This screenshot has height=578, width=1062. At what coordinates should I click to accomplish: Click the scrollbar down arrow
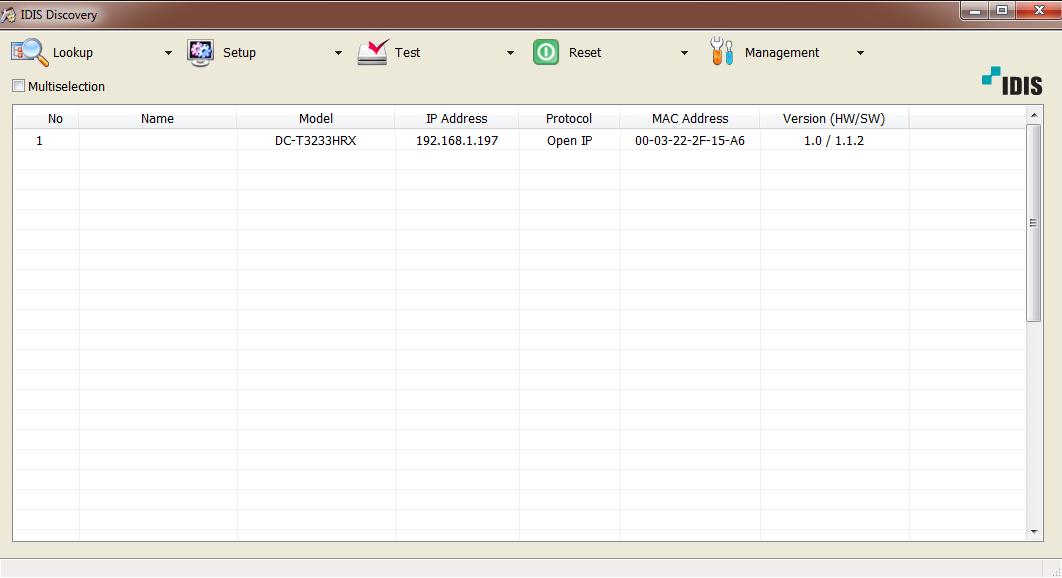point(1034,532)
